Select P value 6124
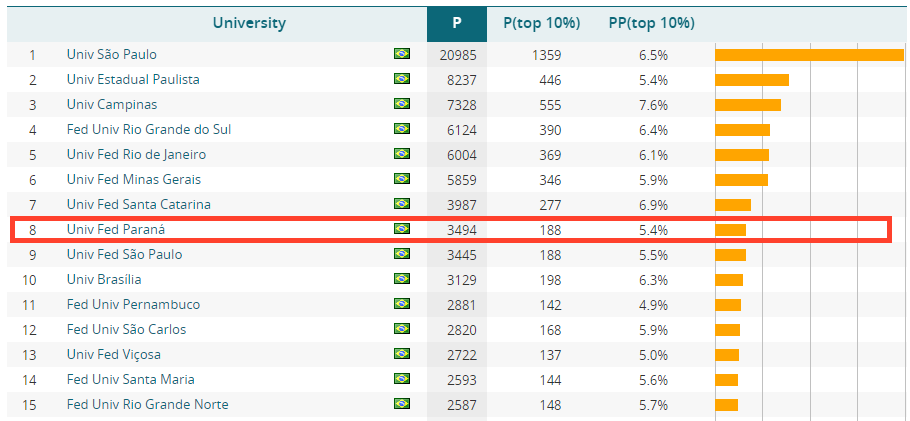 [x=461, y=130]
